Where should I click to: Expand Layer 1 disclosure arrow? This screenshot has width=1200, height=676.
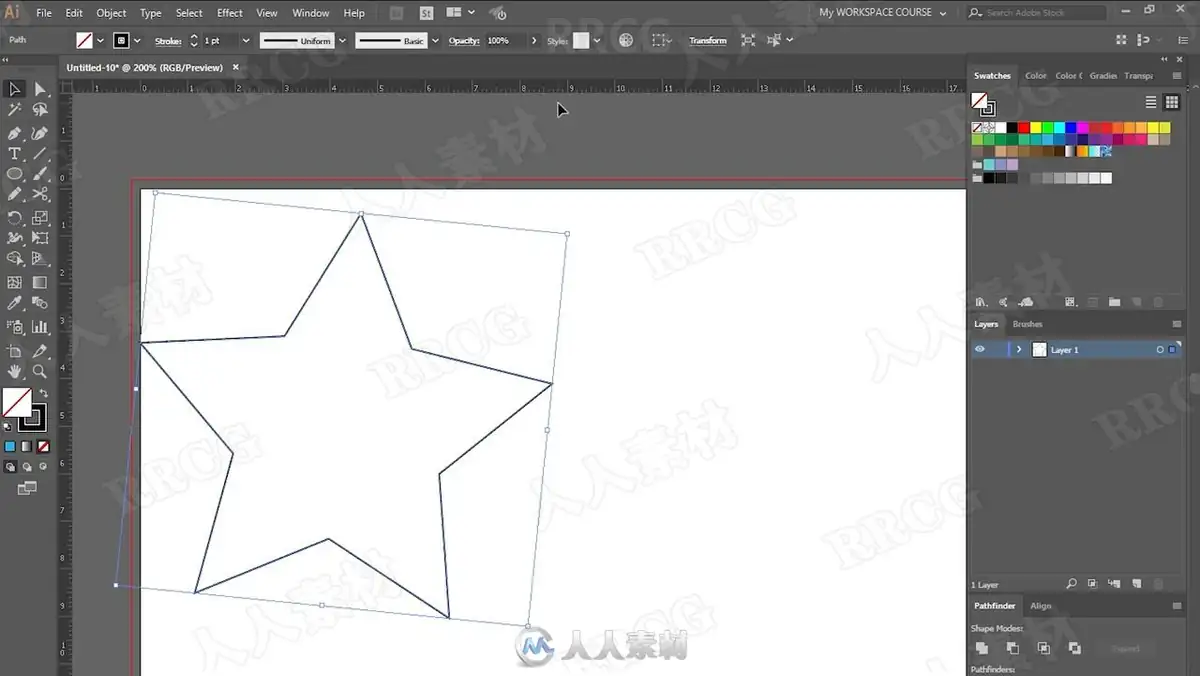point(1019,350)
